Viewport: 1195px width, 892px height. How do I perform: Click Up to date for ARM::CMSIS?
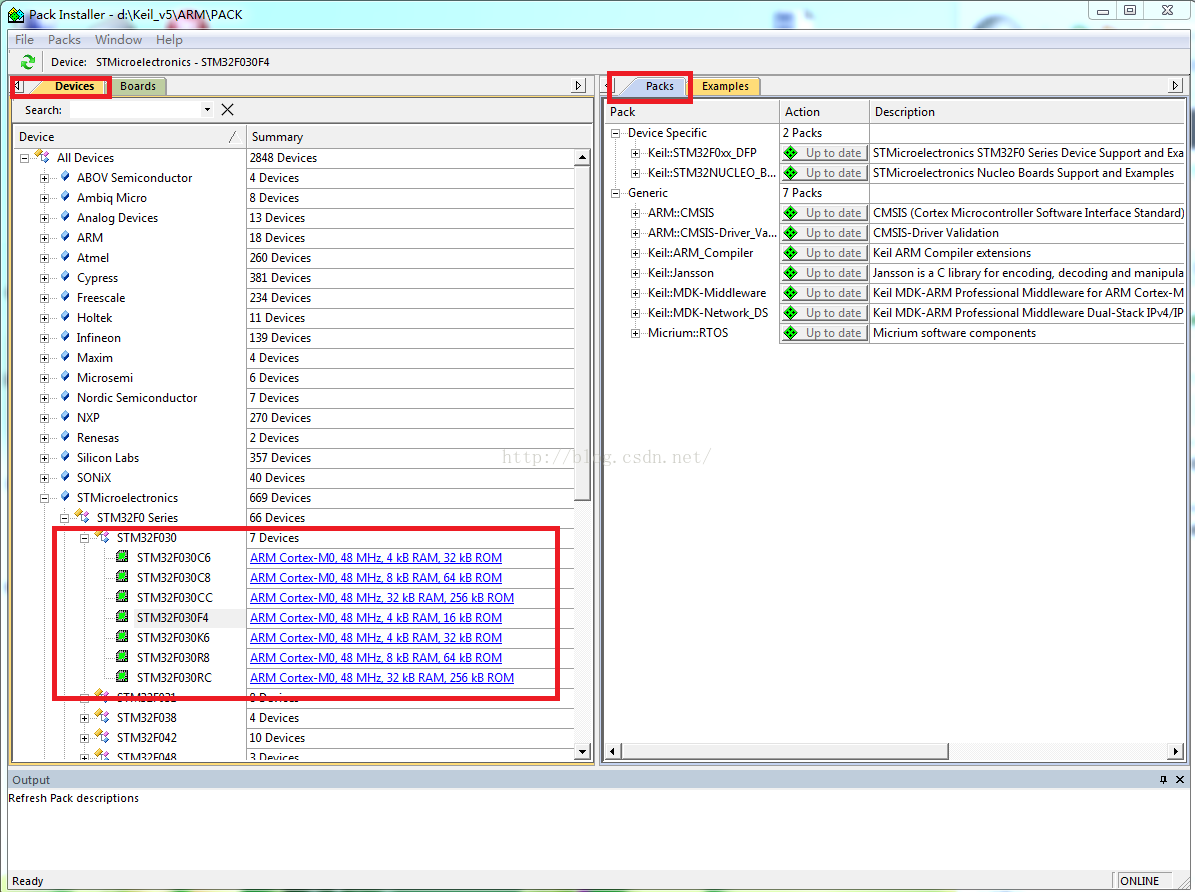point(825,213)
